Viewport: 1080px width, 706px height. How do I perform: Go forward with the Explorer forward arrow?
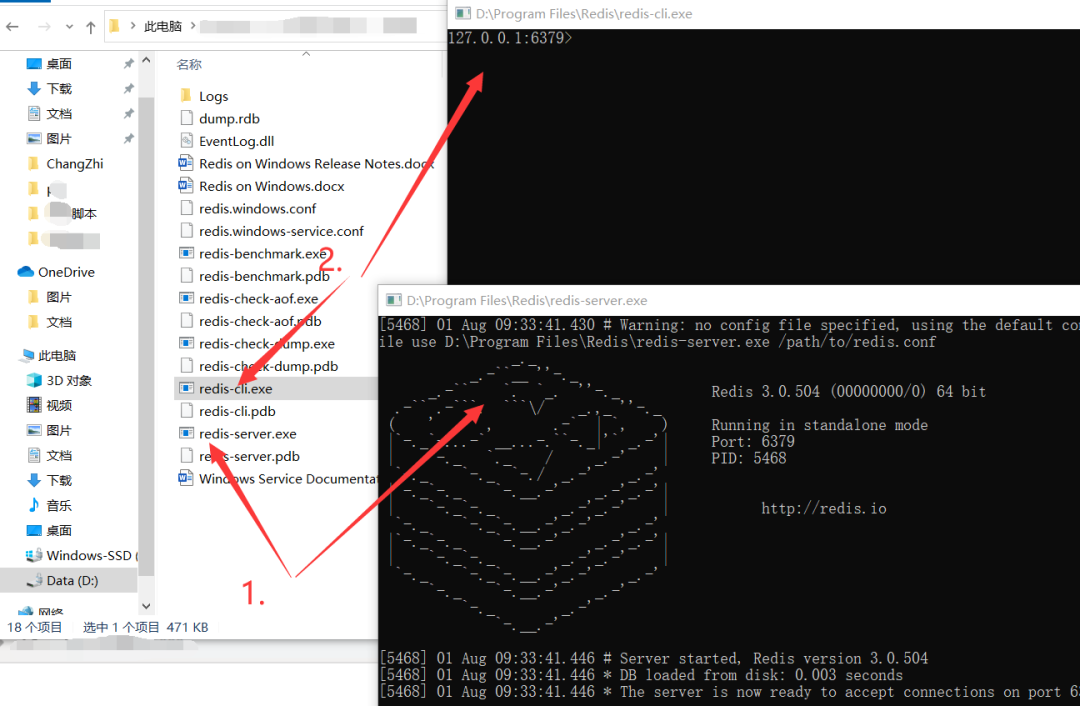pyautogui.click(x=44, y=27)
